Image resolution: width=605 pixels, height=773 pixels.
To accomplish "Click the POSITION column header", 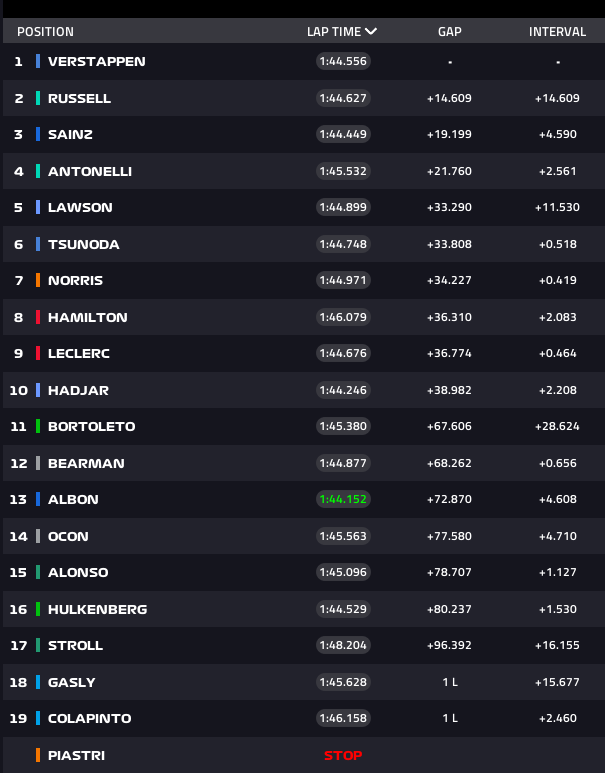I will (45, 32).
